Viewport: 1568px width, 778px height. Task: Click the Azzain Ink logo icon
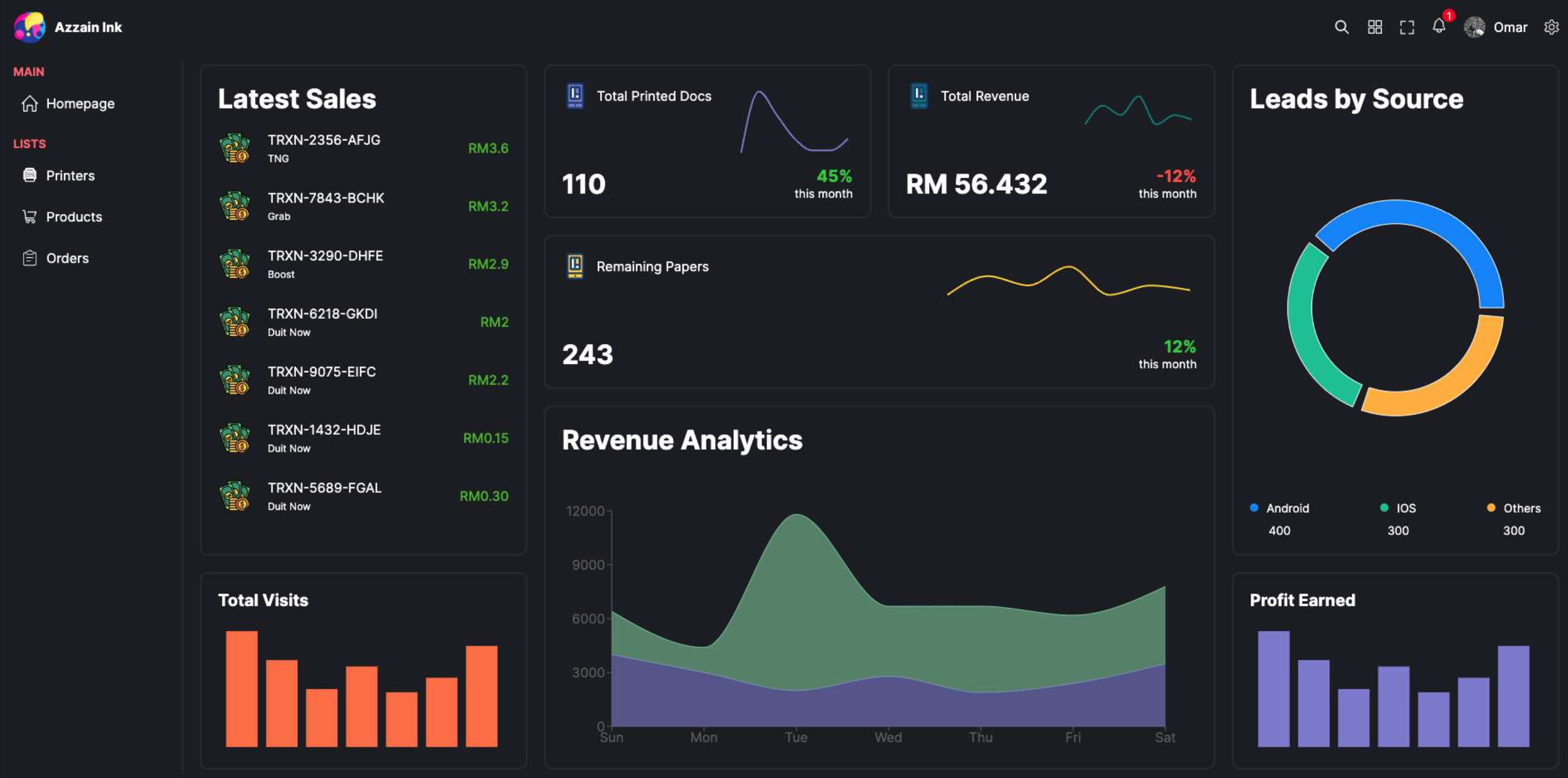[x=29, y=27]
